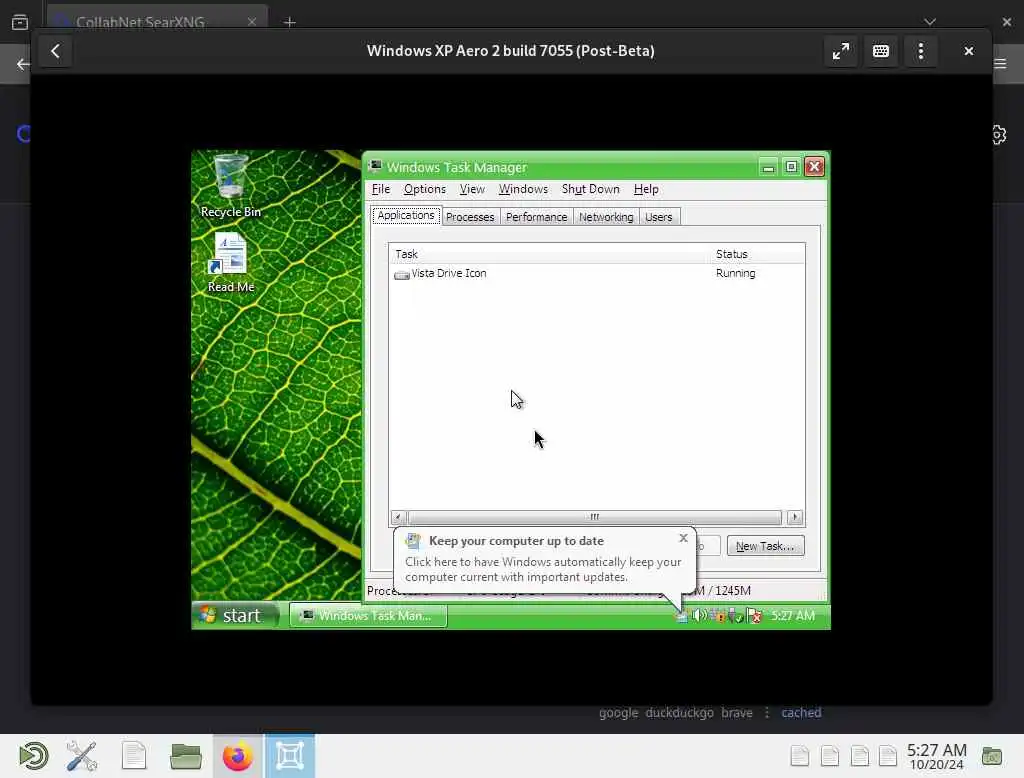Close the update balloon notification
Screen dimensions: 1024x778
[x=683, y=538]
